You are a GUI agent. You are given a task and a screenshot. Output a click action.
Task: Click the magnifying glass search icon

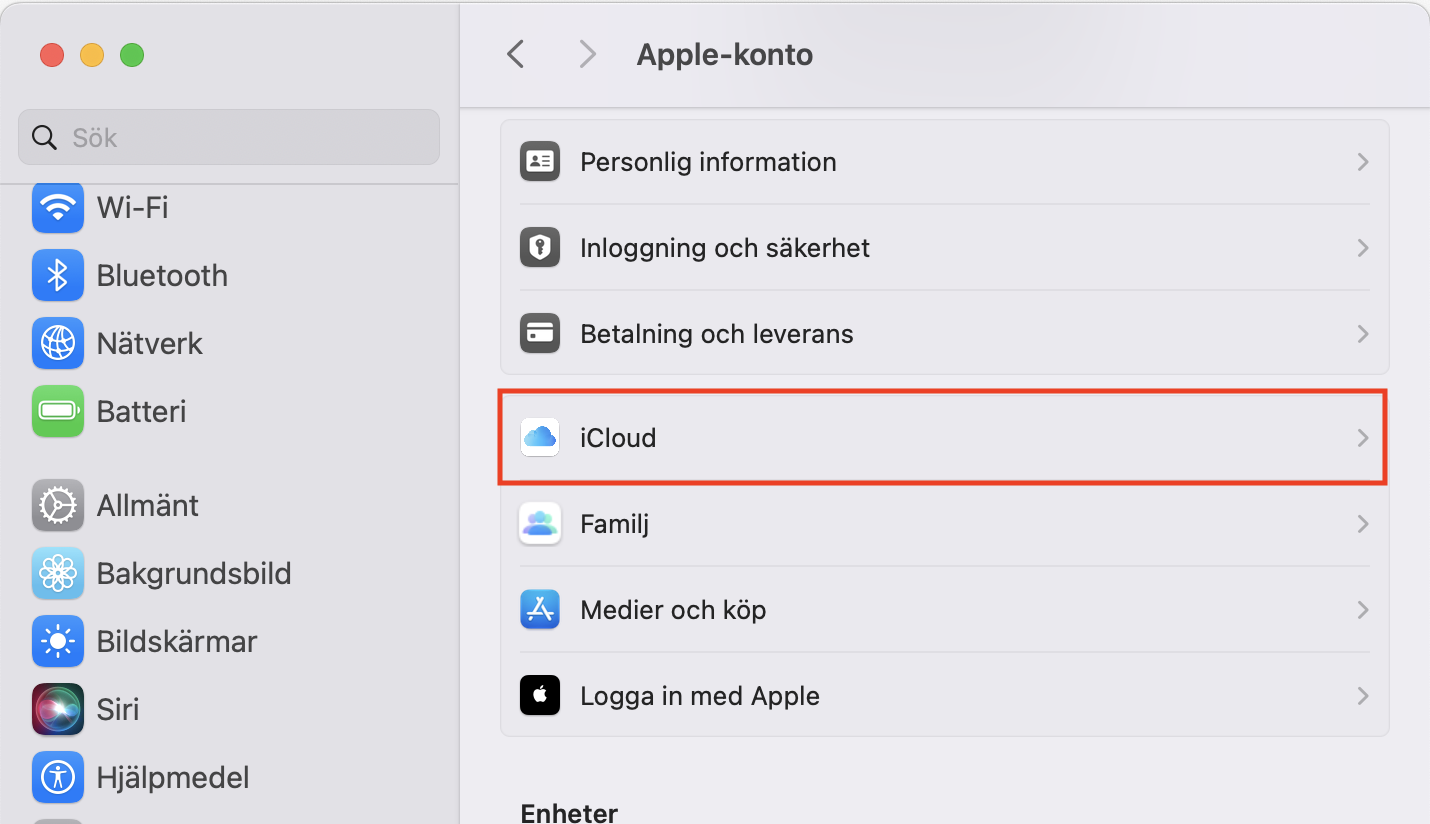(x=44, y=137)
